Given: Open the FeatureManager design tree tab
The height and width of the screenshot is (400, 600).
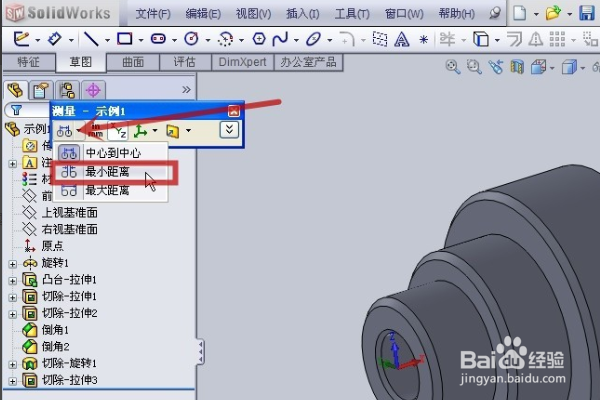Looking at the screenshot, I should coord(15,90).
